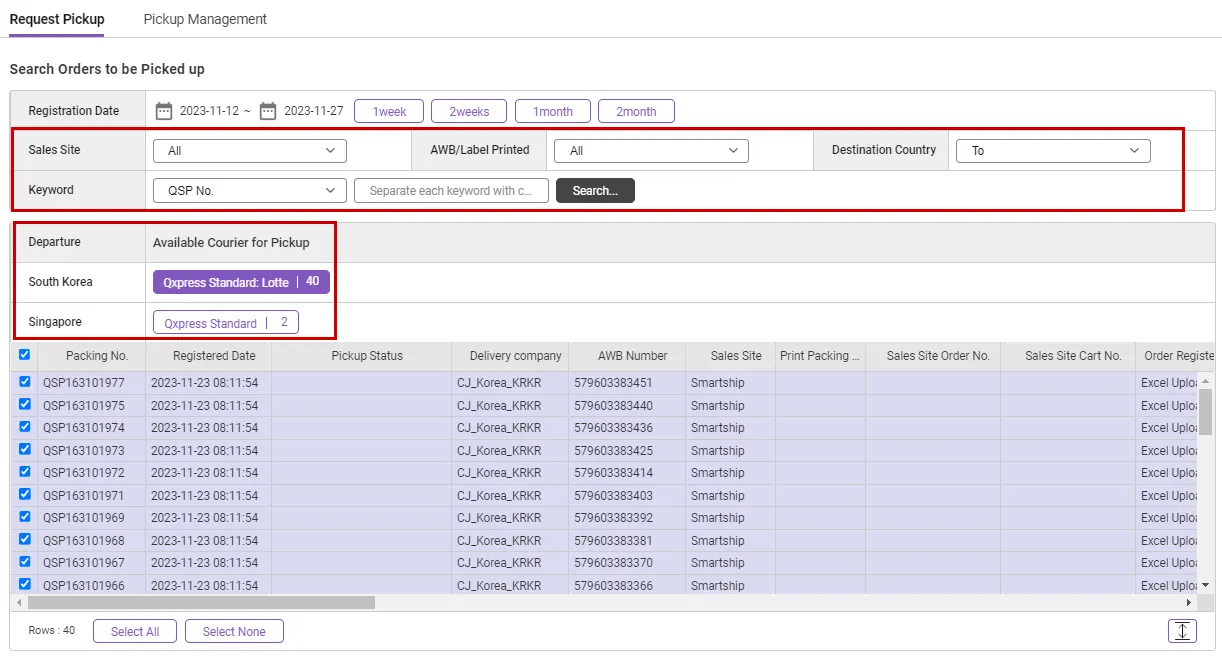Click the expand table height icon
Viewport: 1222px width, 663px height.
[1182, 631]
